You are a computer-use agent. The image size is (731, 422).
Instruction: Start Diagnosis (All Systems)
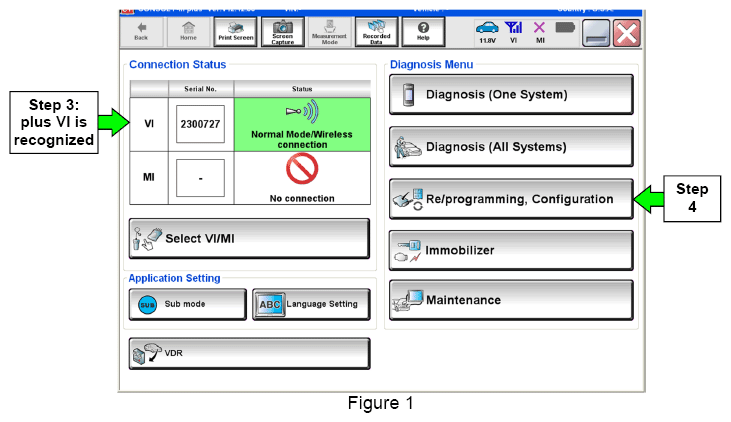(511, 147)
